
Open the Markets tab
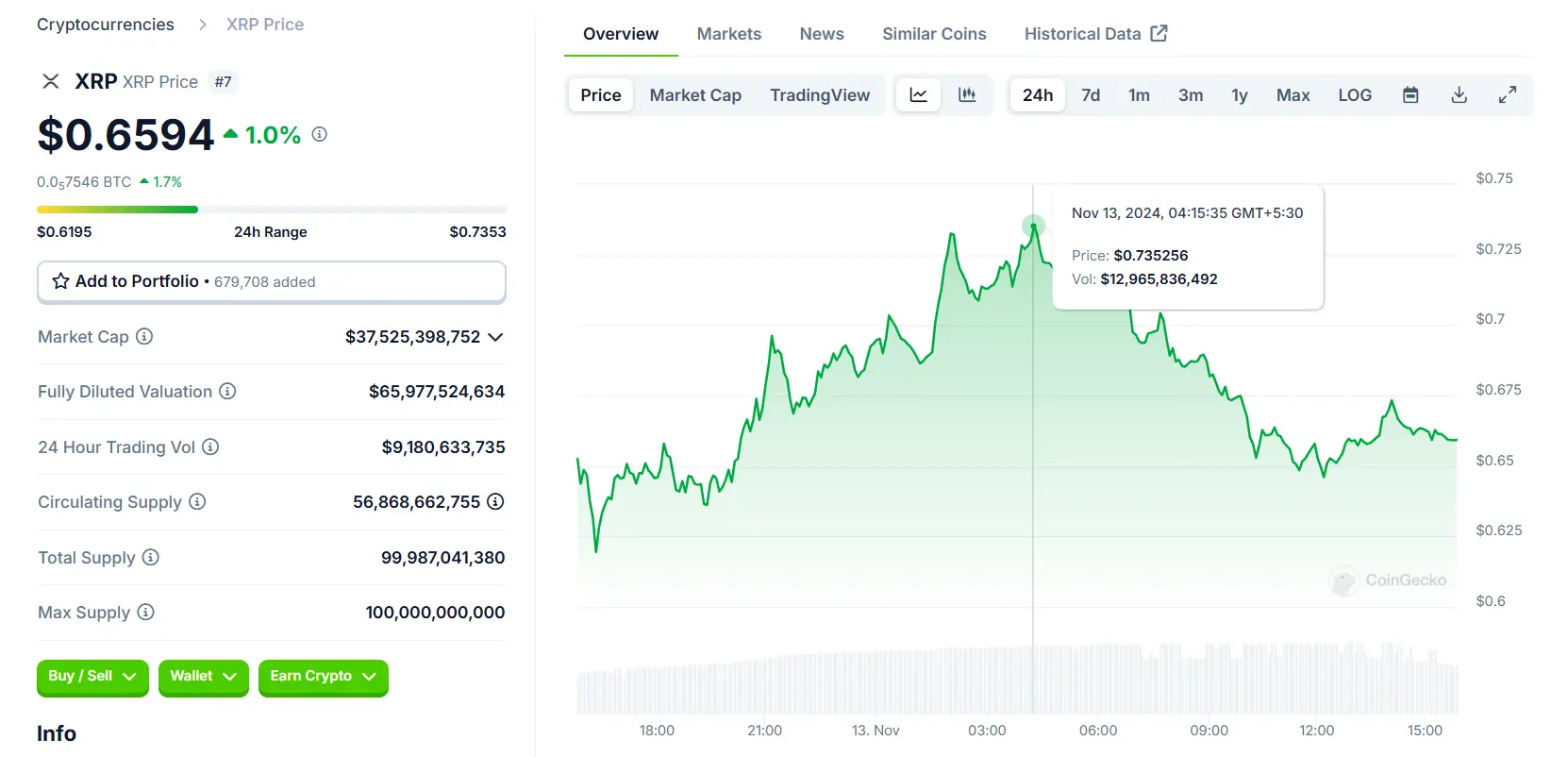click(x=729, y=34)
